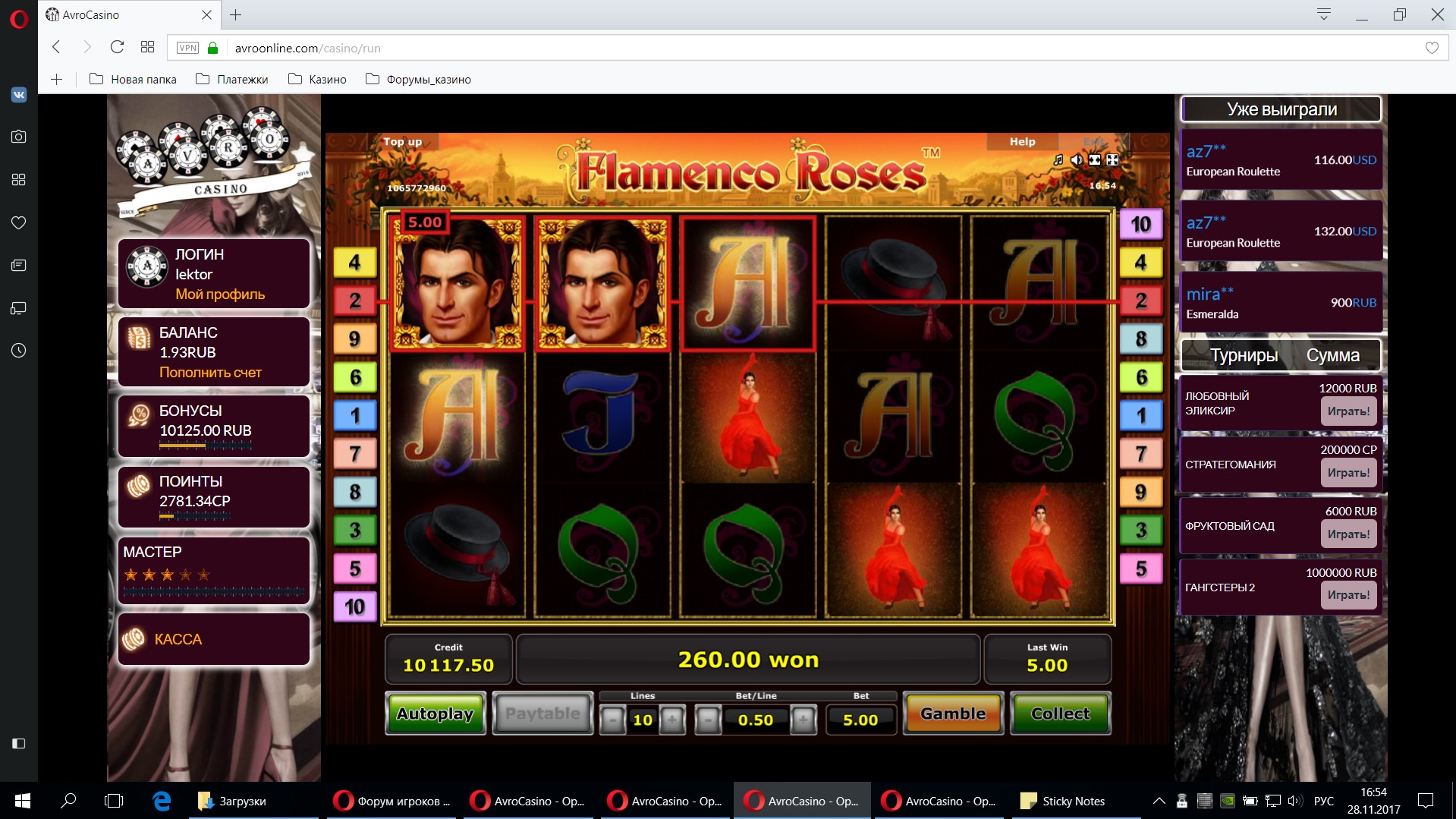Open the game Help menu
Screen dimensions: 1456x819
tap(1022, 141)
